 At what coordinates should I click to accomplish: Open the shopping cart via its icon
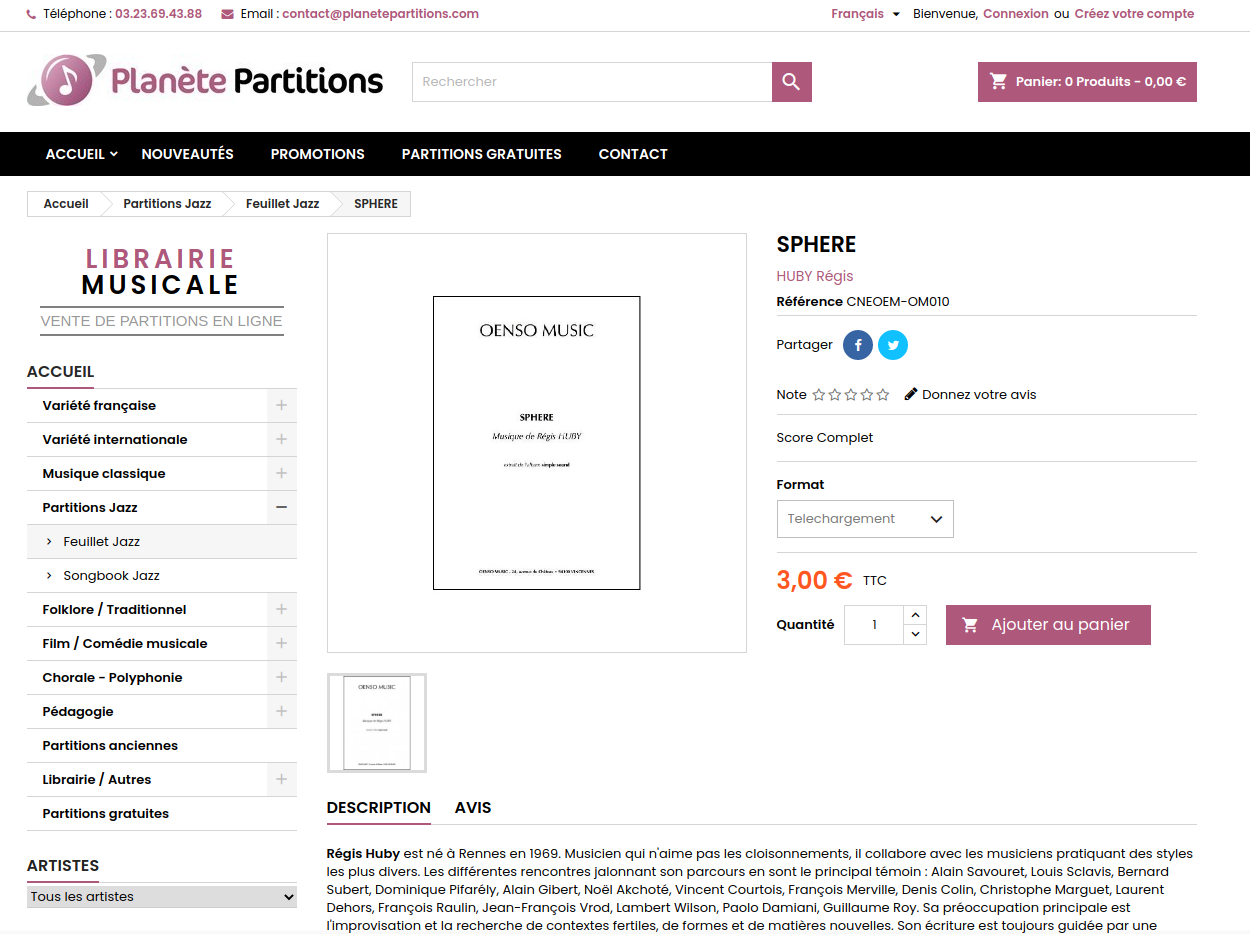tap(999, 81)
